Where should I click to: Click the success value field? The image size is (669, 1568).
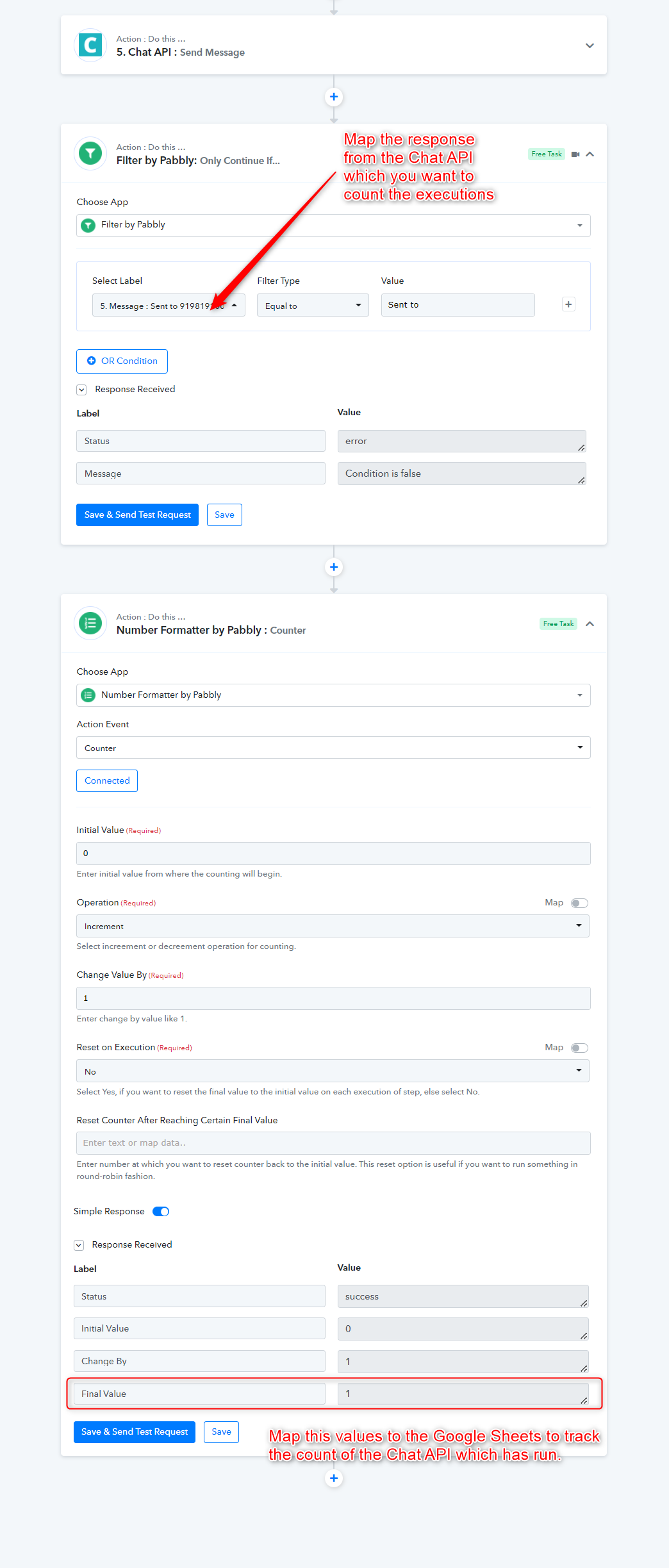pos(463,1296)
